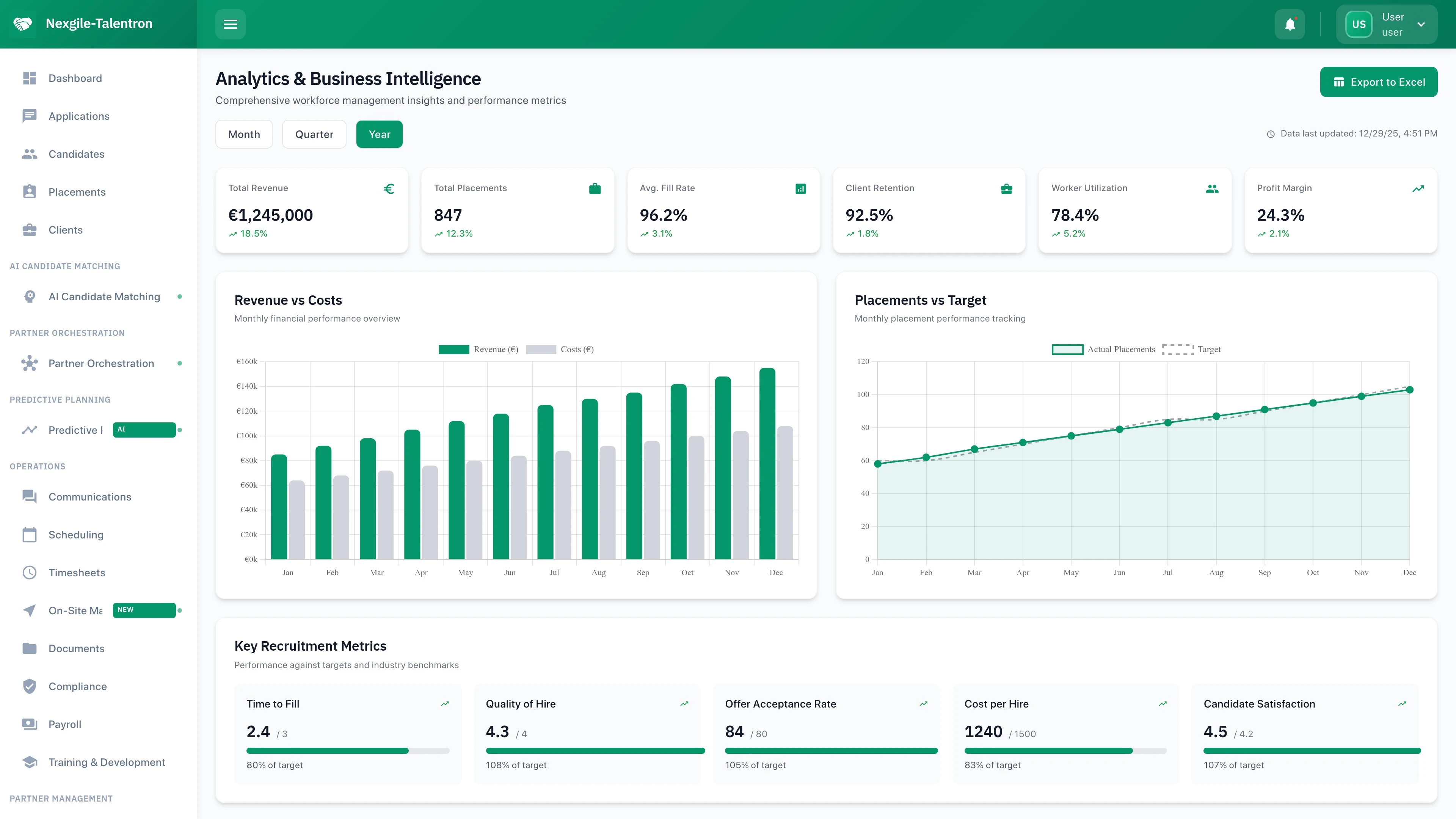Click the Export to Excel button
The height and width of the screenshot is (819, 1456).
coord(1379,82)
